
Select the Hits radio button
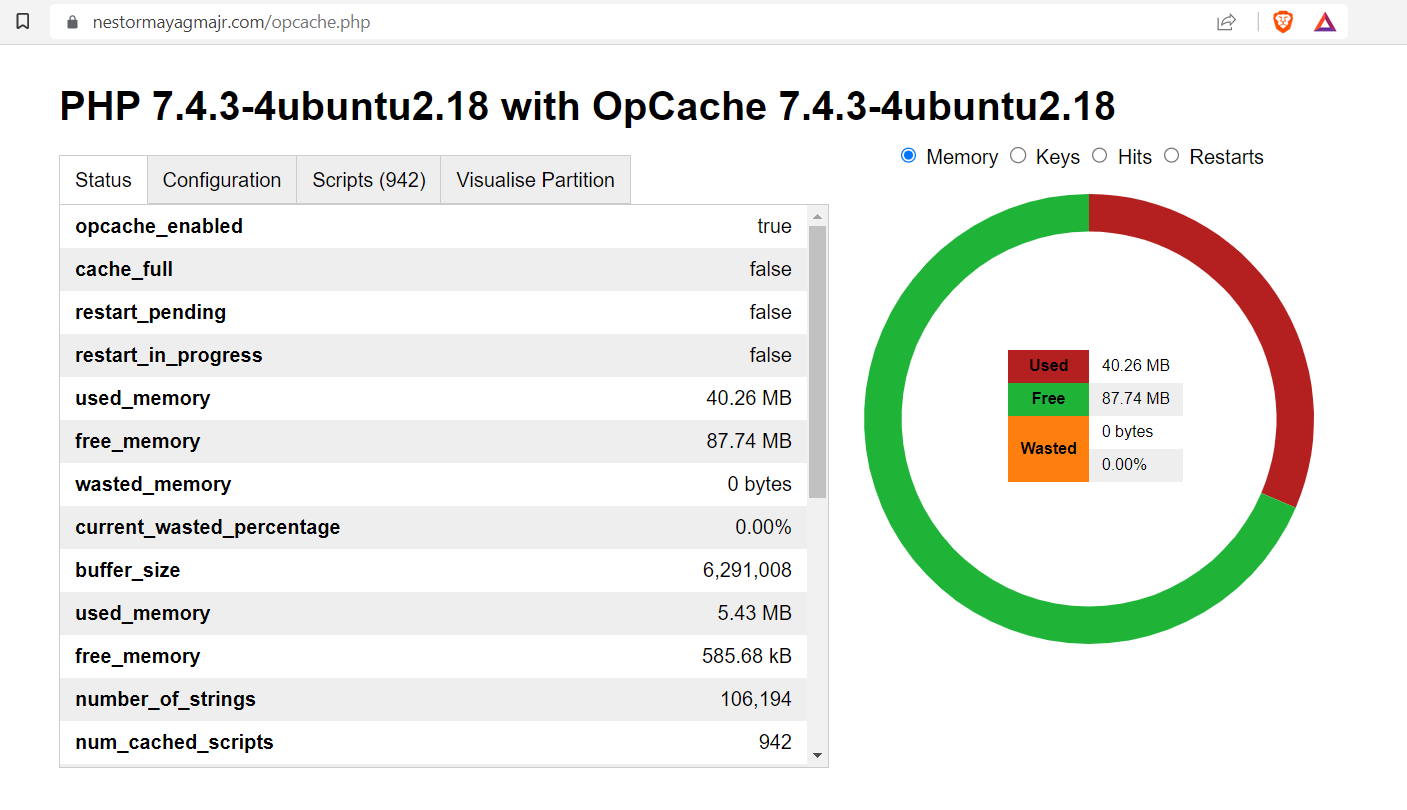tap(1100, 156)
